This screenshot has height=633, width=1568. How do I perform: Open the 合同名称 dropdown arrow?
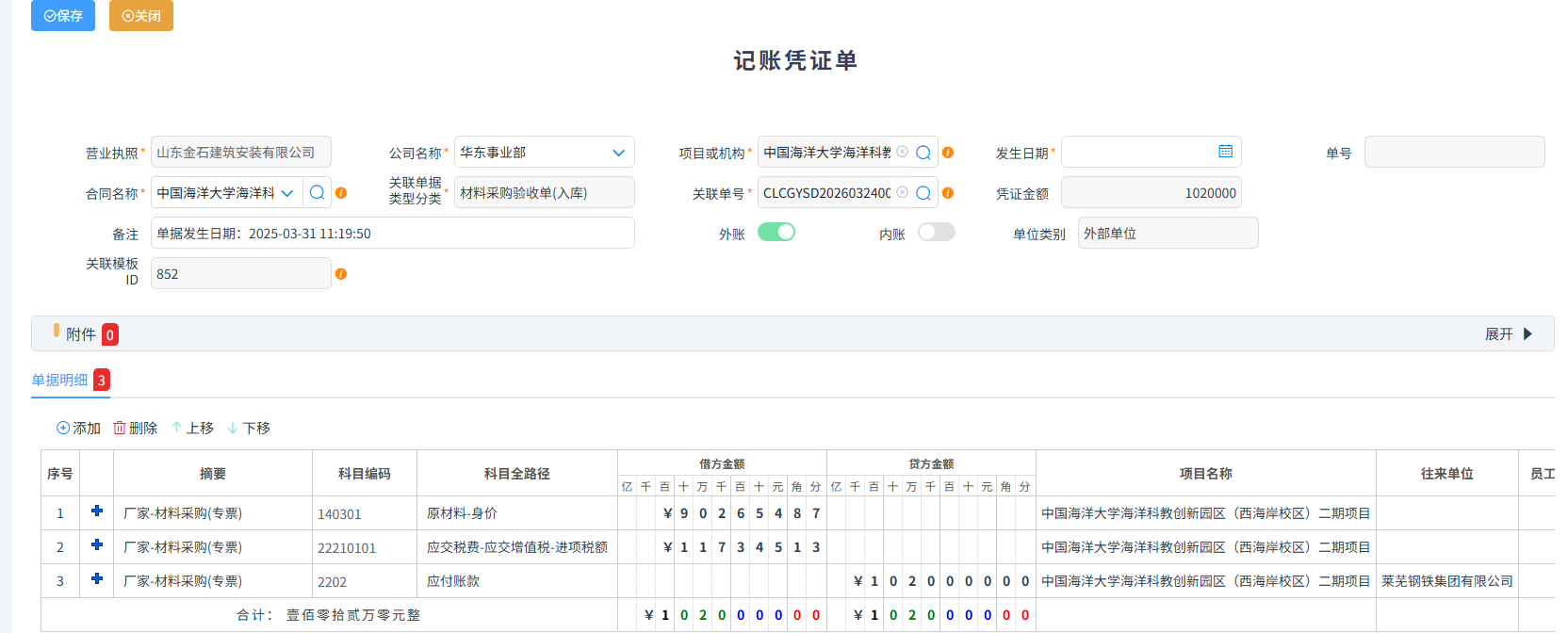point(287,193)
